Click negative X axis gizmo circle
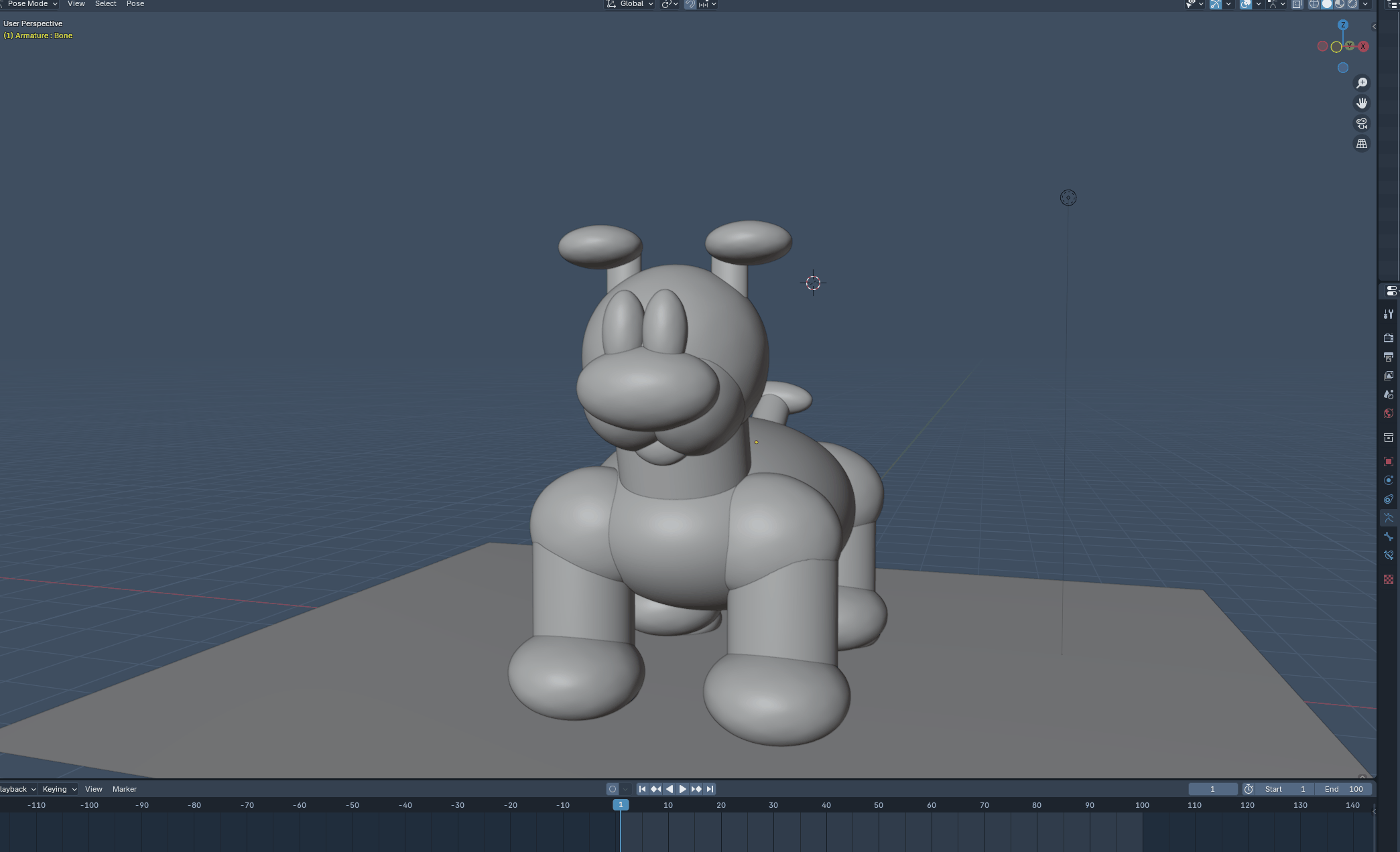 (1322, 46)
